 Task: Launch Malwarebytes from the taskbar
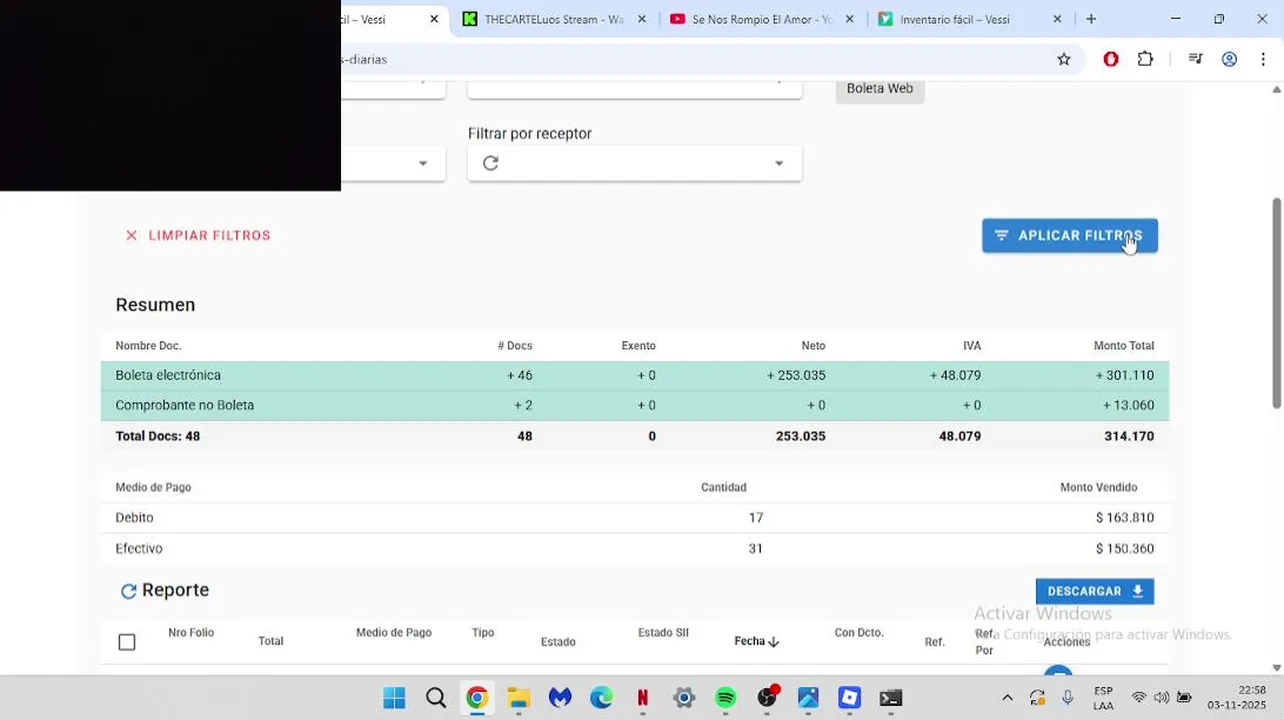click(x=560, y=698)
